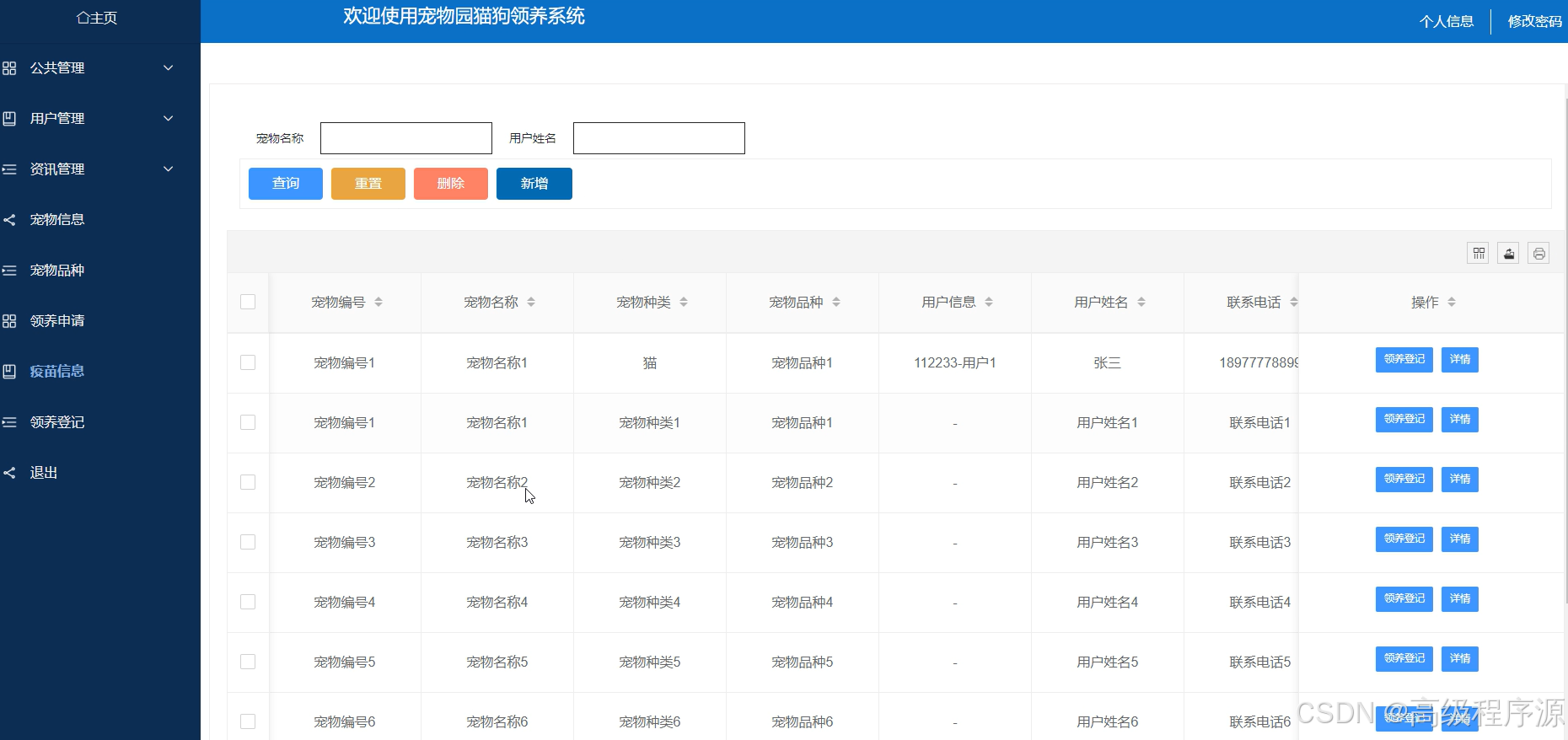1568x740 pixels.
Task: Click the icon beside 疫苗信息
Action: (9, 372)
